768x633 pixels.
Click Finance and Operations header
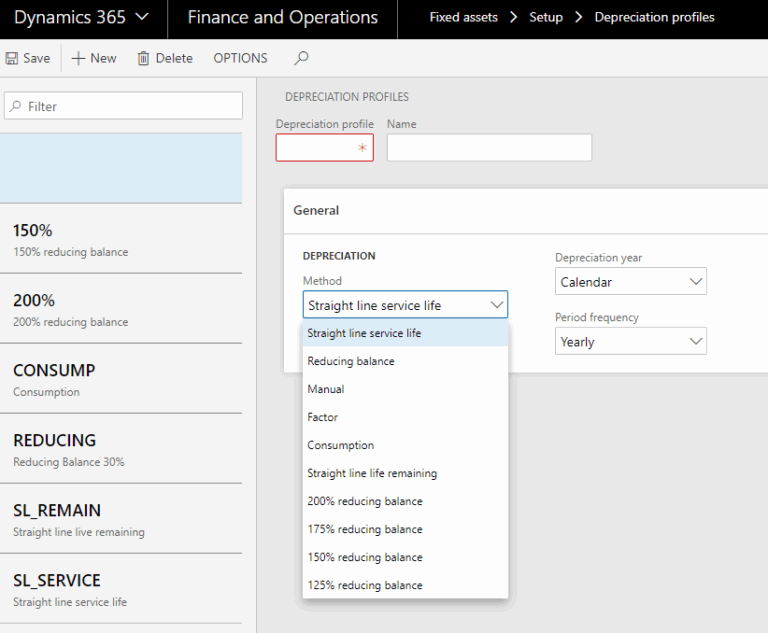pyautogui.click(x=283, y=18)
